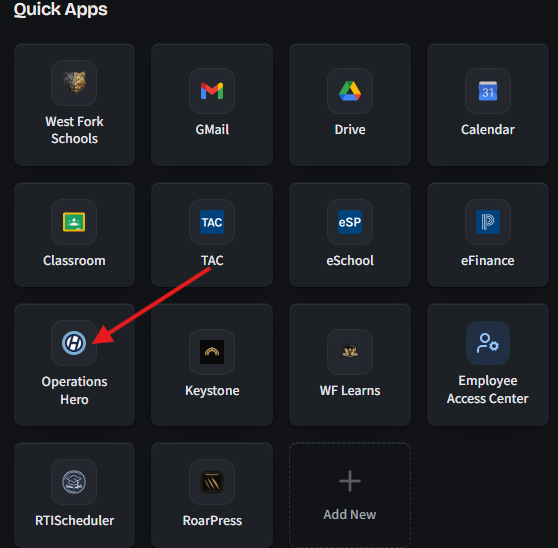
Task: Click the Drive label text
Action: 350,130
